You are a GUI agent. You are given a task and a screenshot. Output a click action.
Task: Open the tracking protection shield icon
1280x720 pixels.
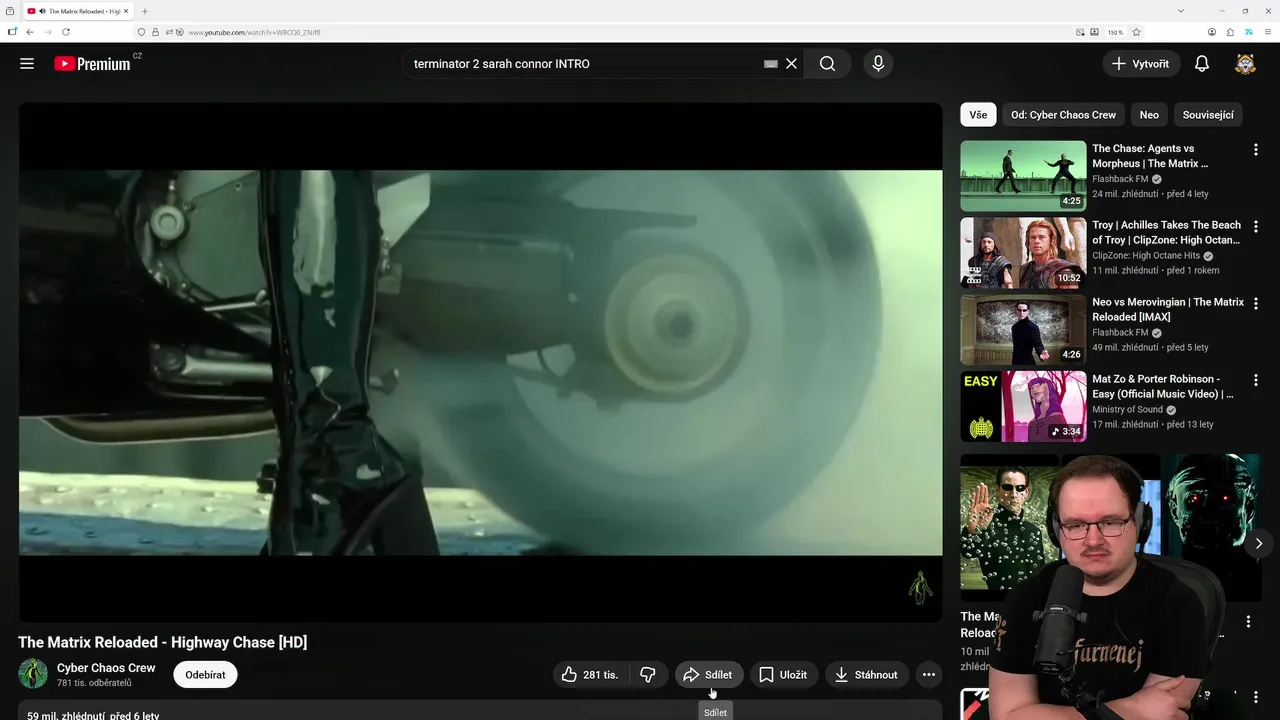[x=141, y=32]
